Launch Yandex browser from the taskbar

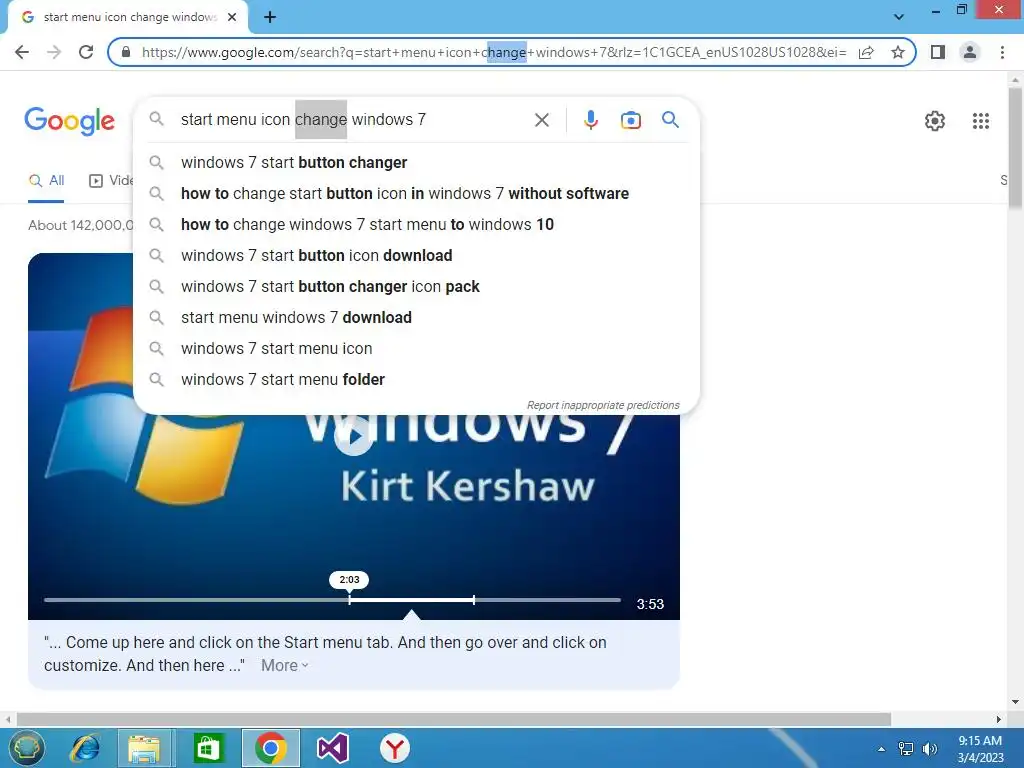point(394,748)
